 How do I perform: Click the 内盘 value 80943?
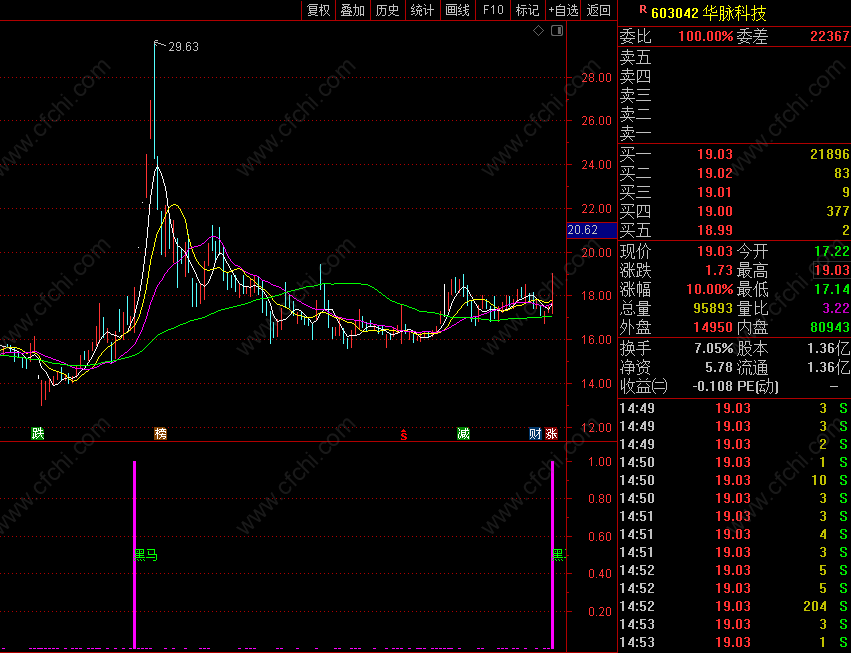tap(830, 327)
